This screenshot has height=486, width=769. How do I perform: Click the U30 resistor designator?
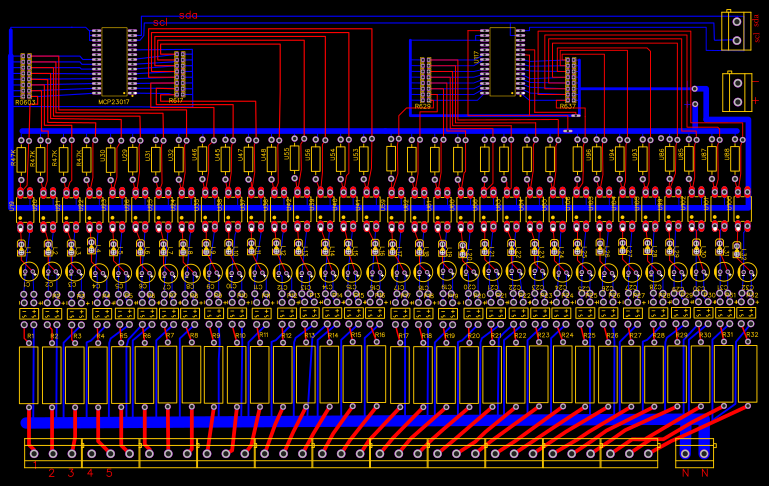103,155
